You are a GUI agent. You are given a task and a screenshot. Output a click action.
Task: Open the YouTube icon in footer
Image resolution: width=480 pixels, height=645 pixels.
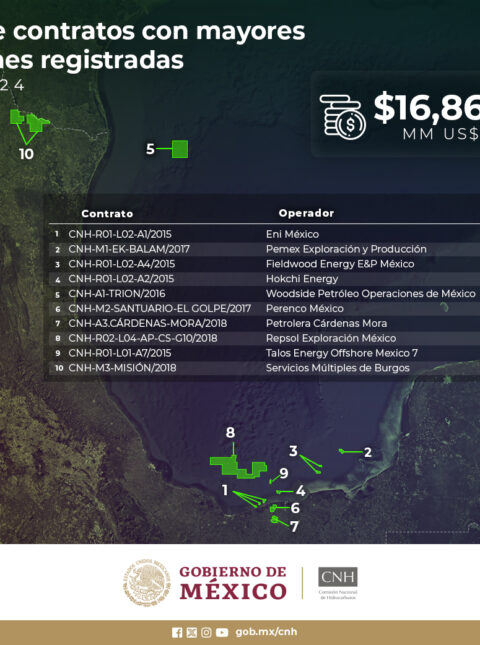(222, 632)
